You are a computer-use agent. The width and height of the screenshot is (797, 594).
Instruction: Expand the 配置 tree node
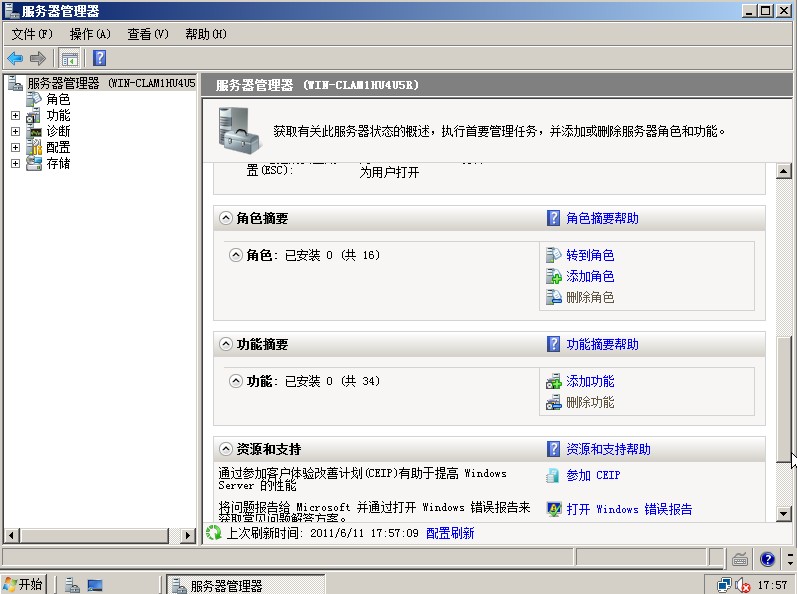15,147
